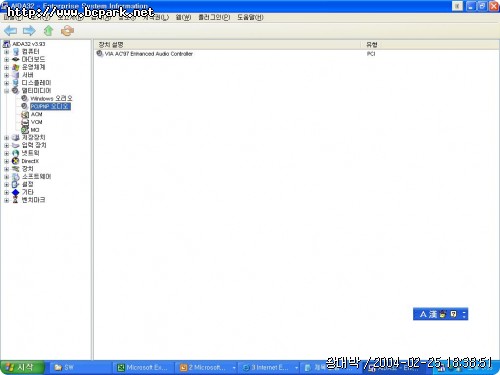This screenshot has height=375, width=500.
Task: Select the 벤치마크 hourglass icon in tree
Action: coord(16,200)
